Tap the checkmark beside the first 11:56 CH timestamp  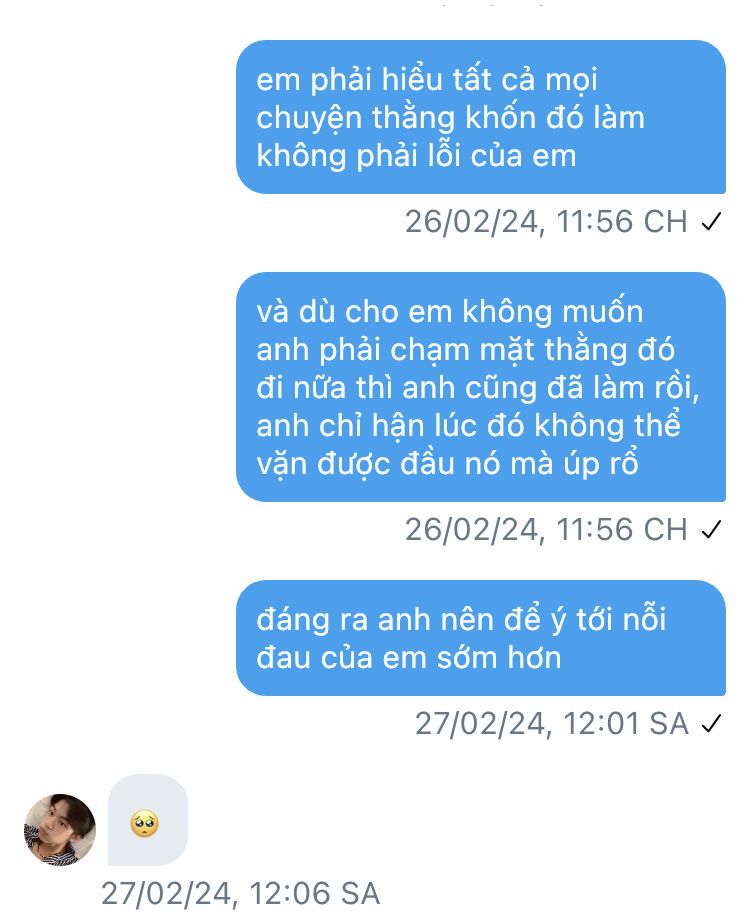[711, 222]
